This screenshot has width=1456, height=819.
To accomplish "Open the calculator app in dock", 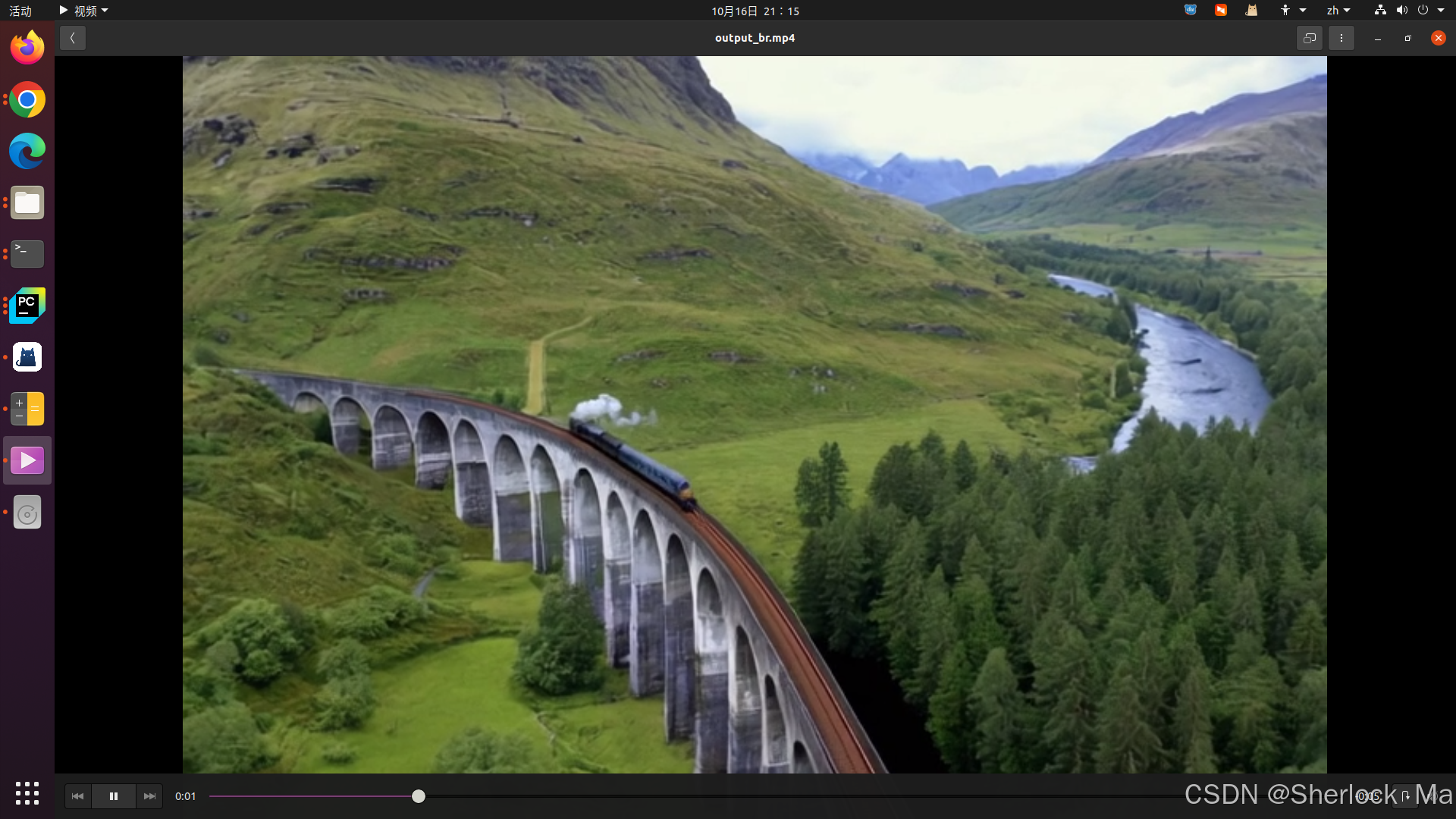I will [x=27, y=409].
